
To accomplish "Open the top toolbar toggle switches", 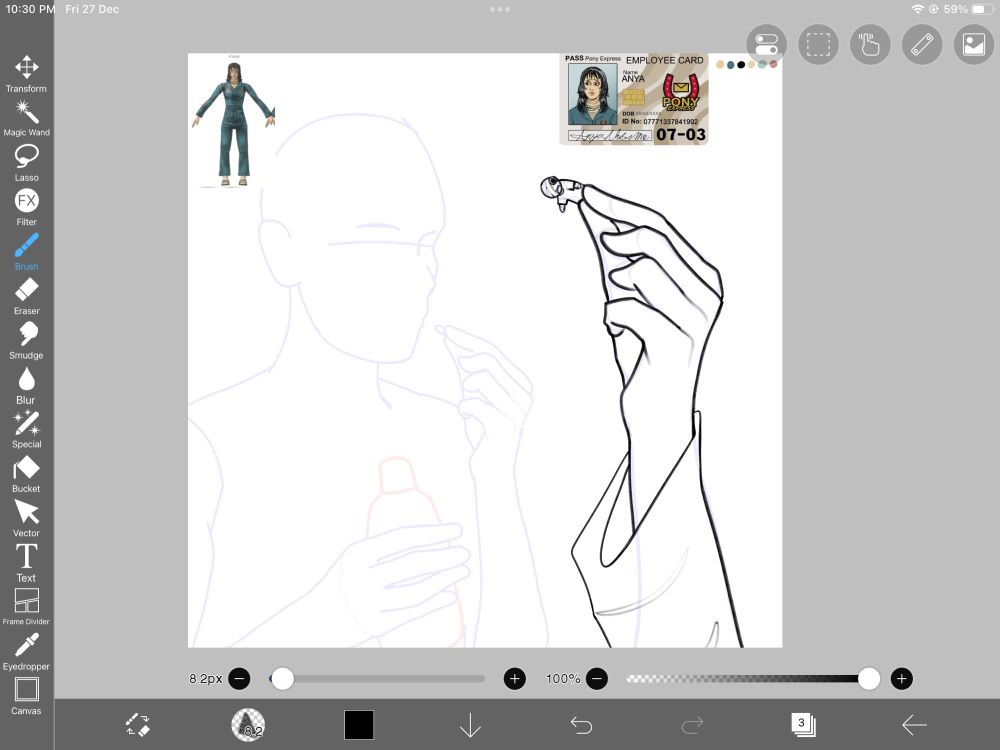I will tap(766, 45).
